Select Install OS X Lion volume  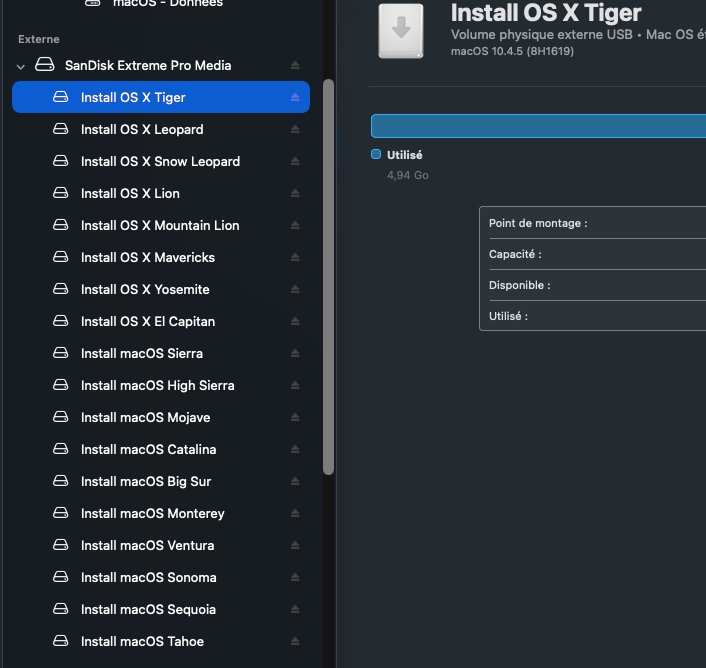point(161,193)
